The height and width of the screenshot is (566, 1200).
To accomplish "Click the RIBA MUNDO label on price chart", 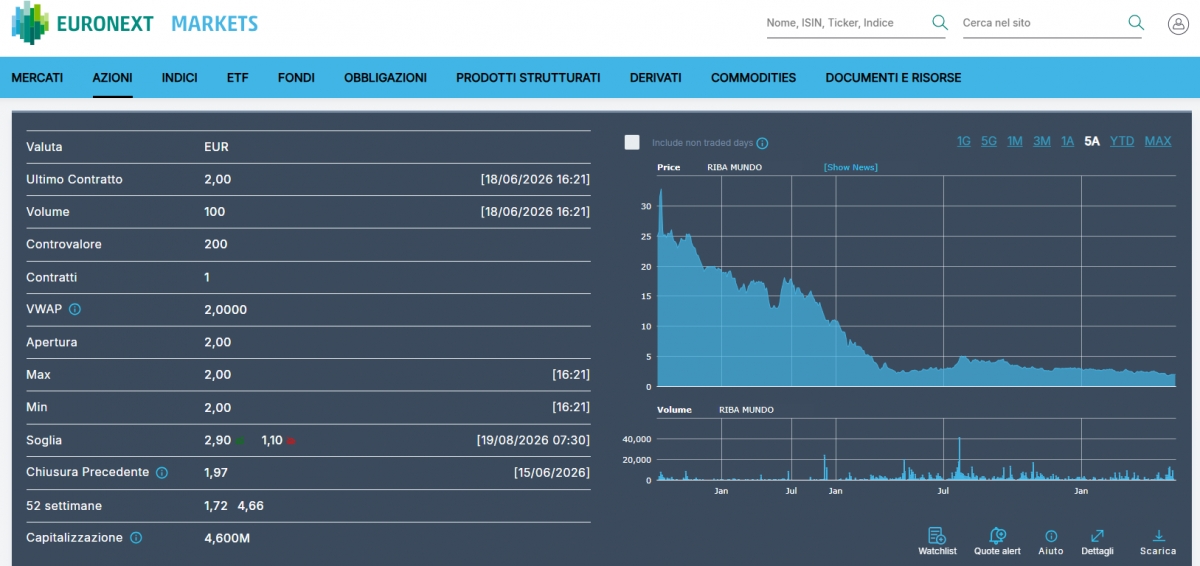I will tap(734, 167).
